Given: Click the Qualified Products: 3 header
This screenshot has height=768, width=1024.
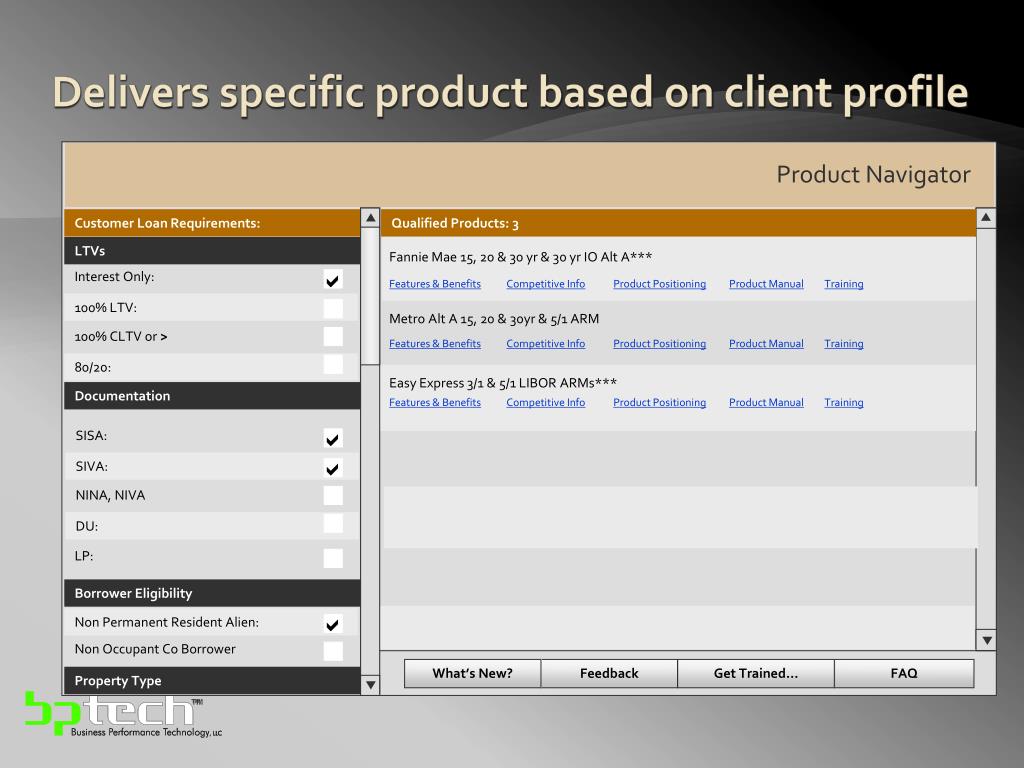Looking at the screenshot, I should tap(679, 223).
